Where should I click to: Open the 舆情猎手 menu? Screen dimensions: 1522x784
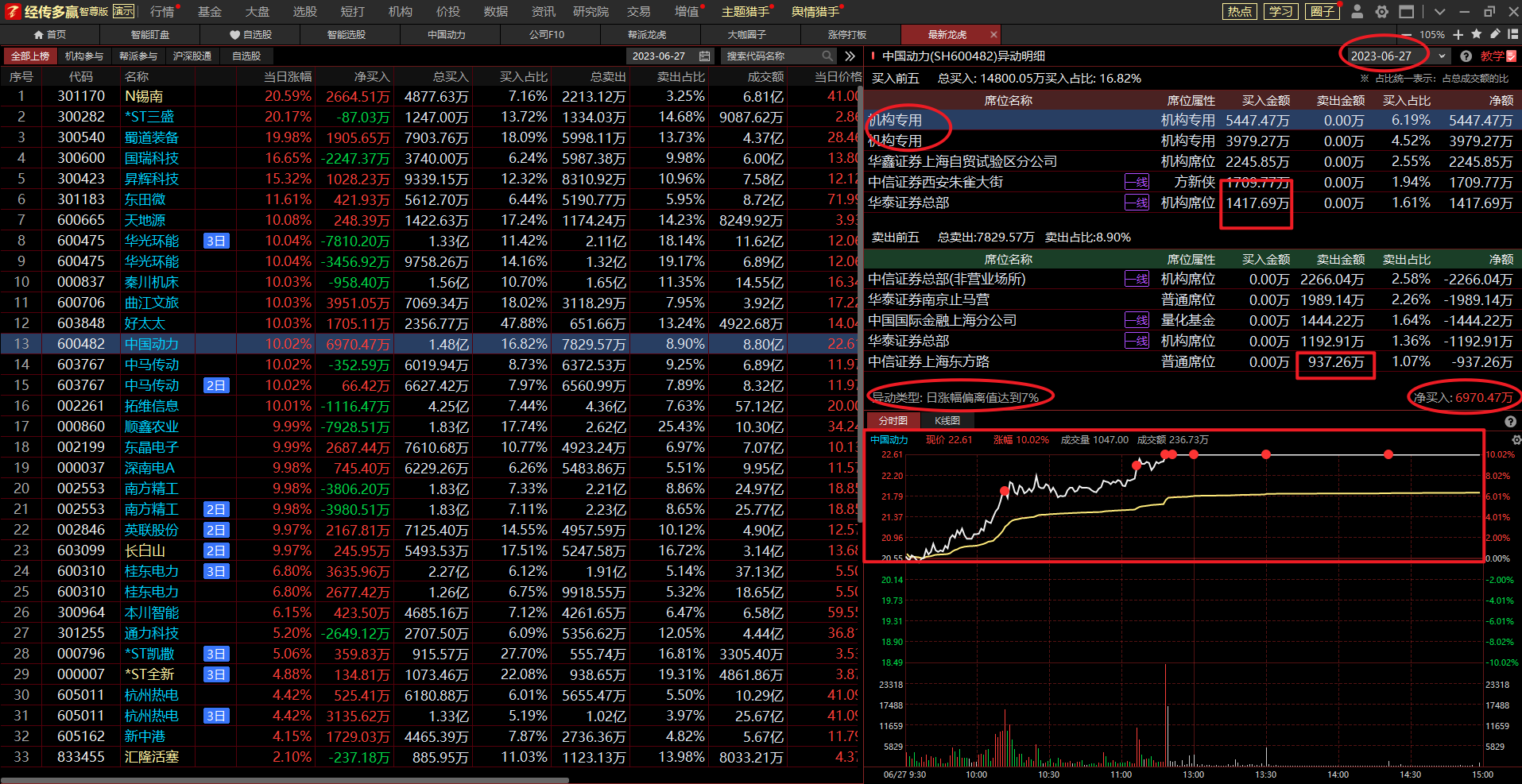coord(815,11)
